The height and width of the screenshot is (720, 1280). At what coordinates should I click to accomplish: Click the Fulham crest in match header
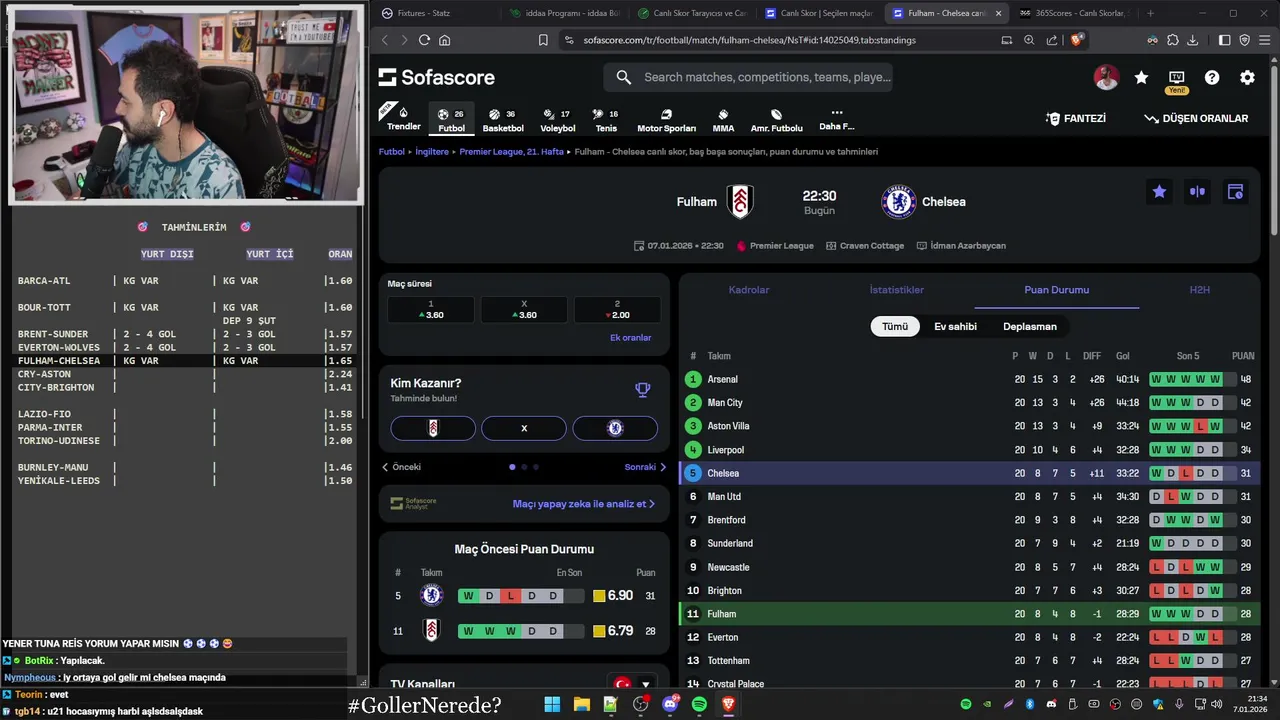(740, 201)
